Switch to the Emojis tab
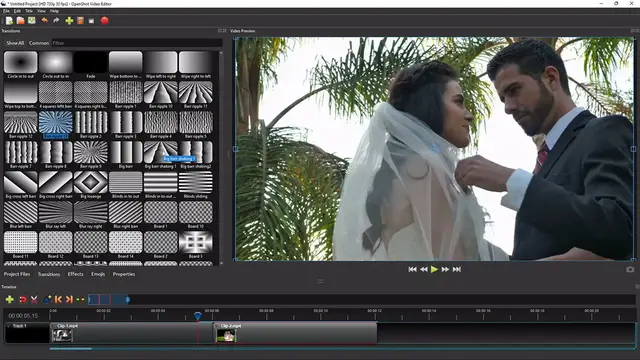 point(98,274)
